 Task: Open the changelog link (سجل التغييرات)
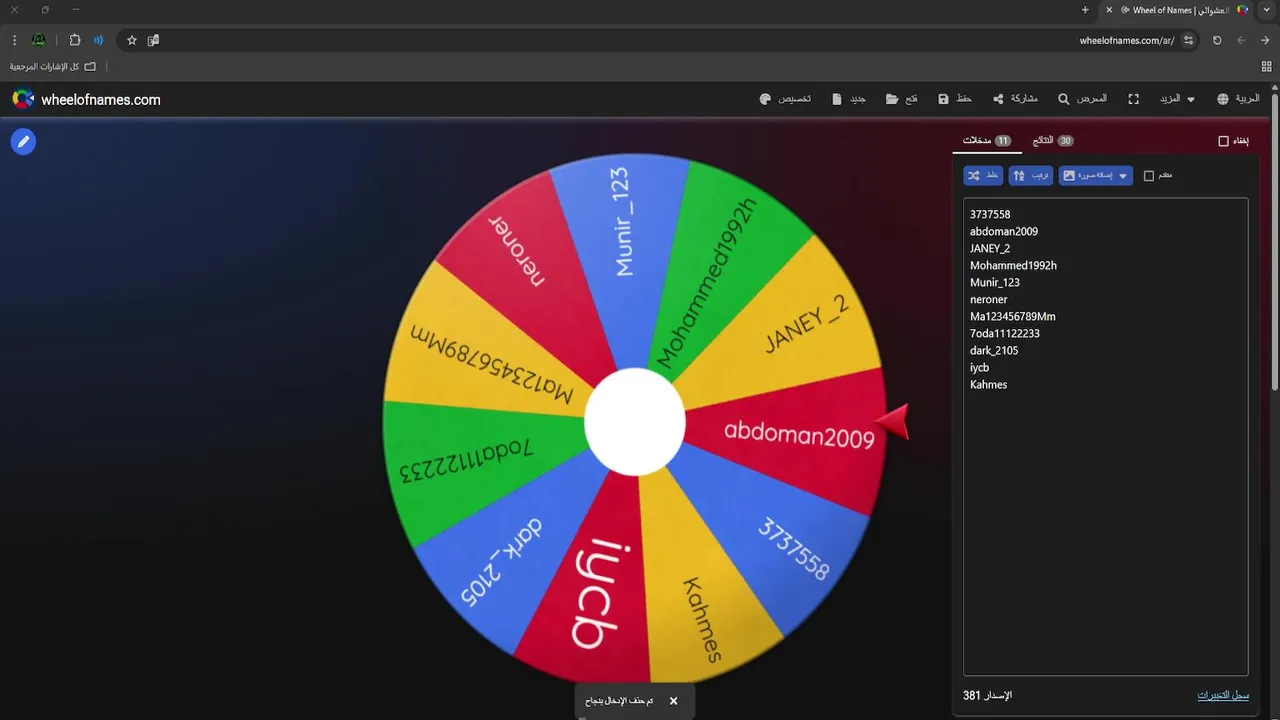click(1223, 695)
